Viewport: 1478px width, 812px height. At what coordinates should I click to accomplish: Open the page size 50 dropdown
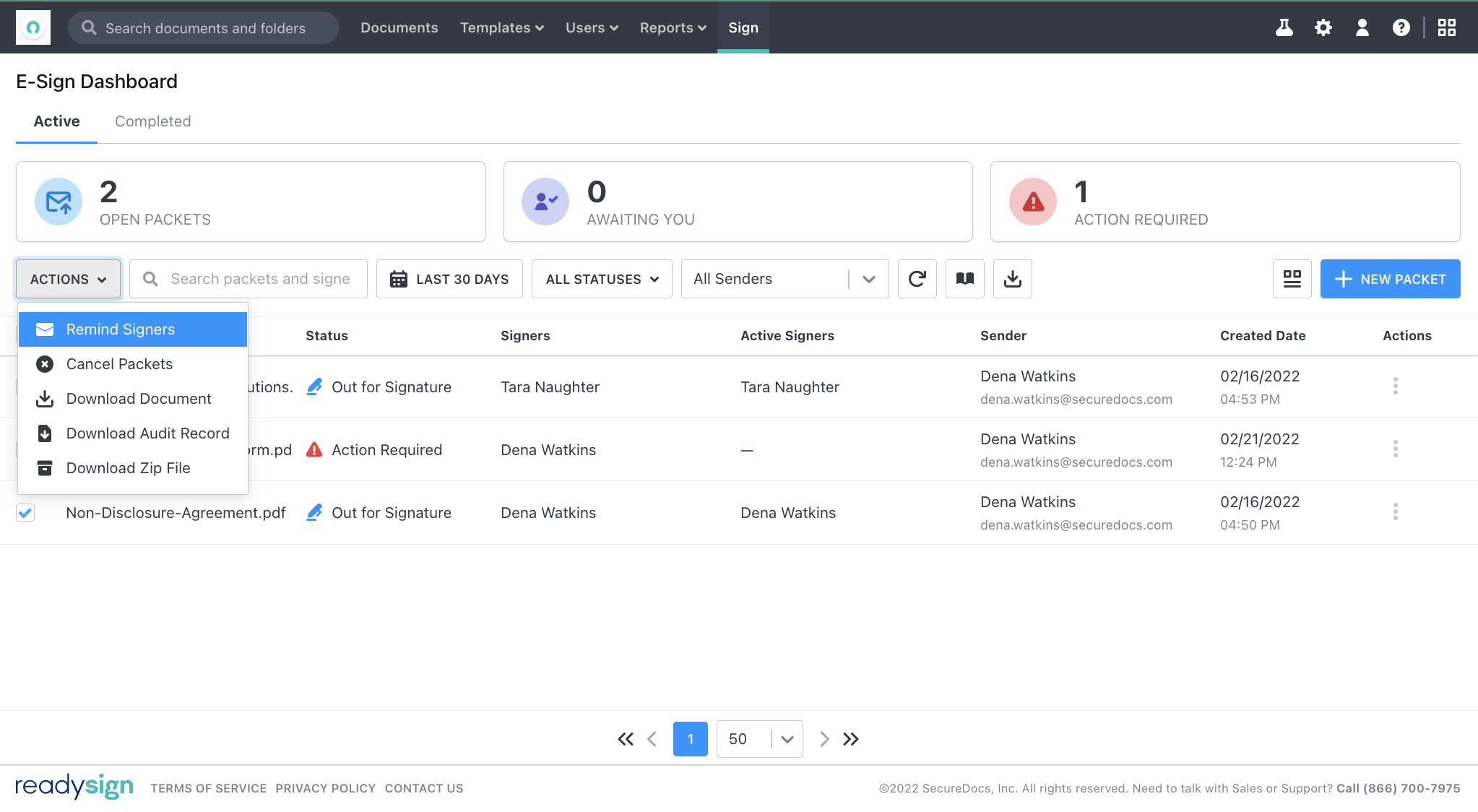759,738
